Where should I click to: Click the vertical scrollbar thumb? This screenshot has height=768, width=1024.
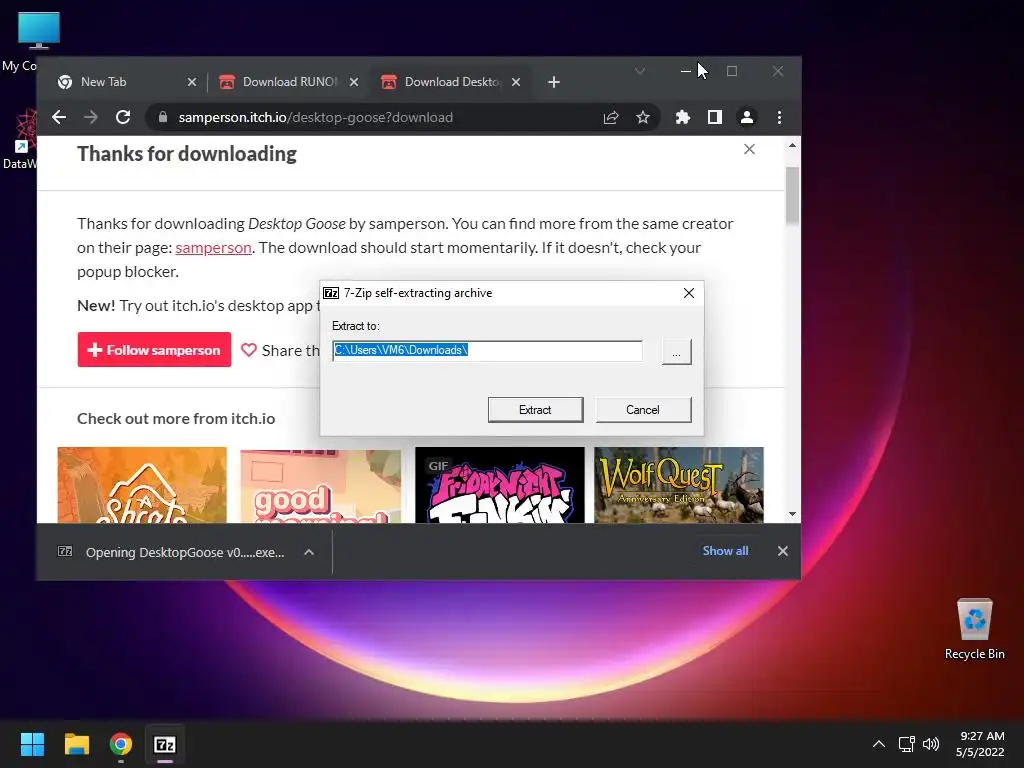pyautogui.click(x=792, y=195)
